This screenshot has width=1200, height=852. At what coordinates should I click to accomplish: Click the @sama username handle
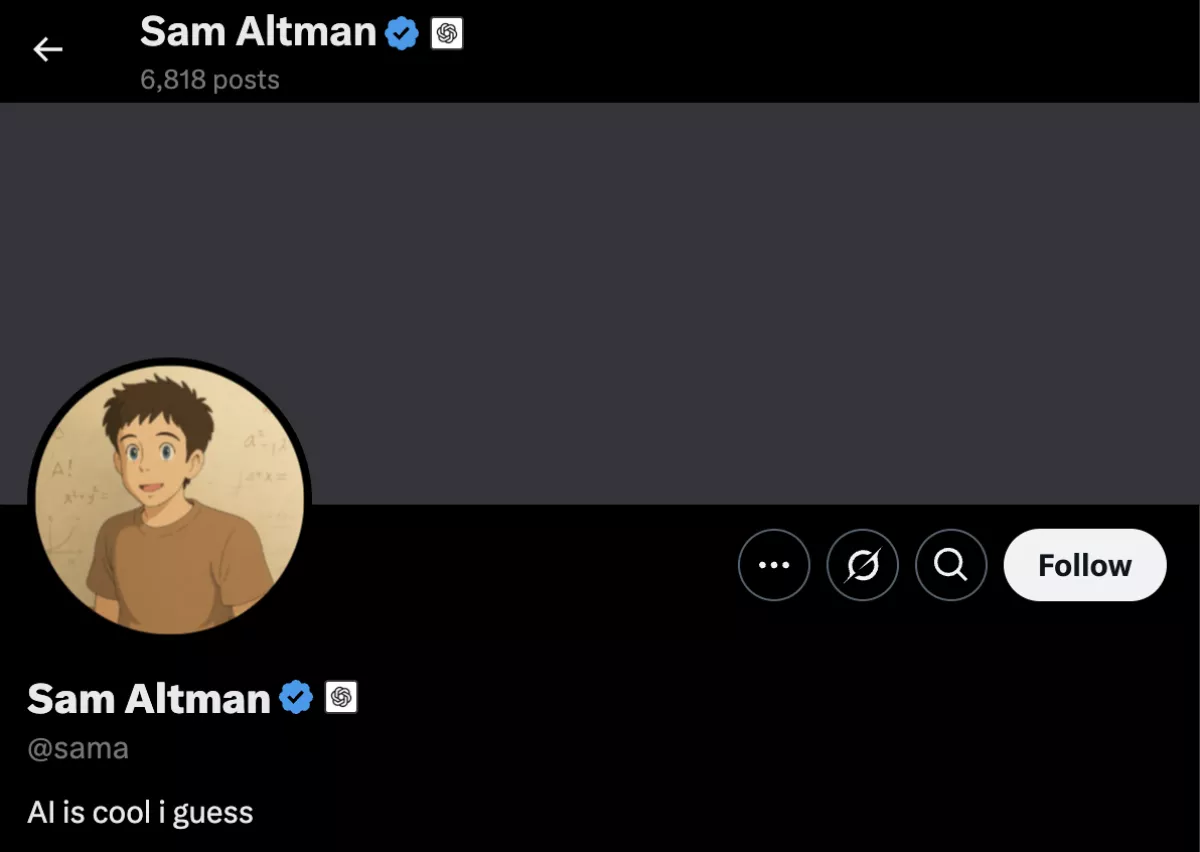[77, 747]
